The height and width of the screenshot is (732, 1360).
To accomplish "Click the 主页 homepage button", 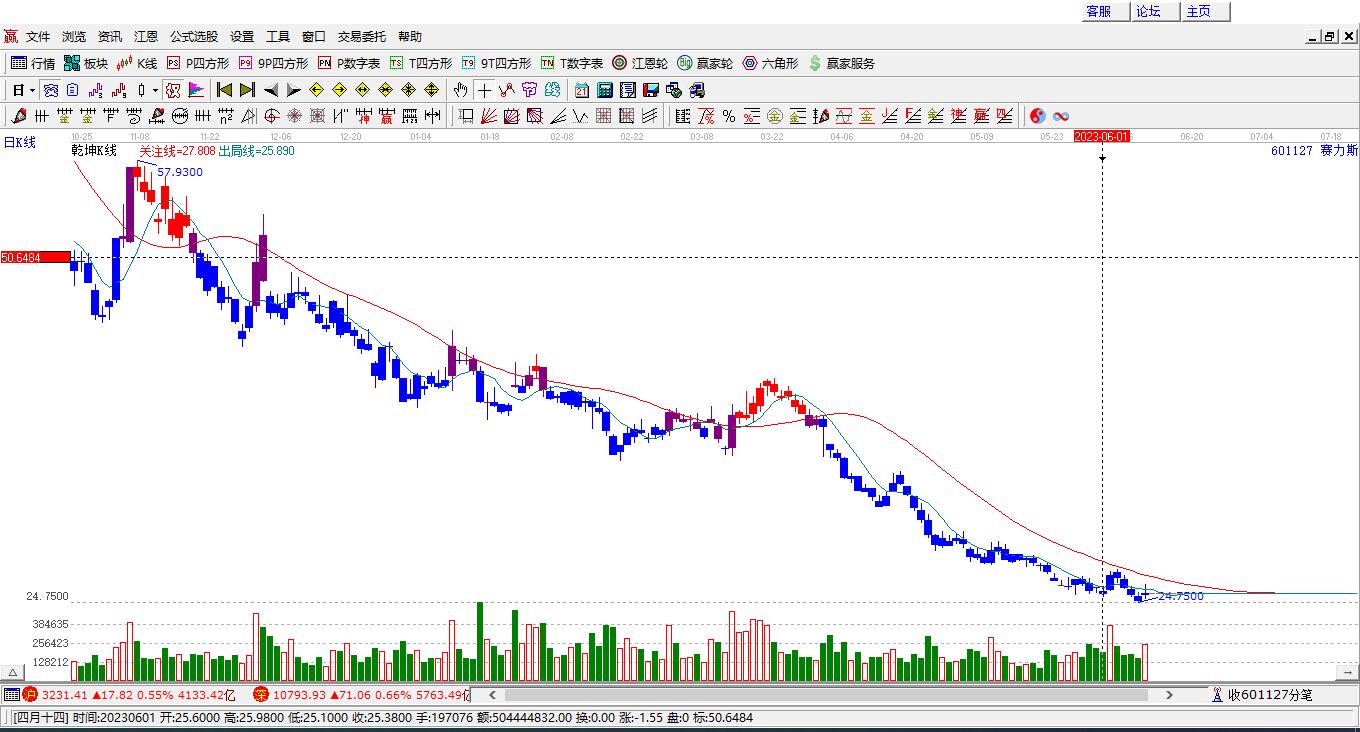I will [1205, 11].
